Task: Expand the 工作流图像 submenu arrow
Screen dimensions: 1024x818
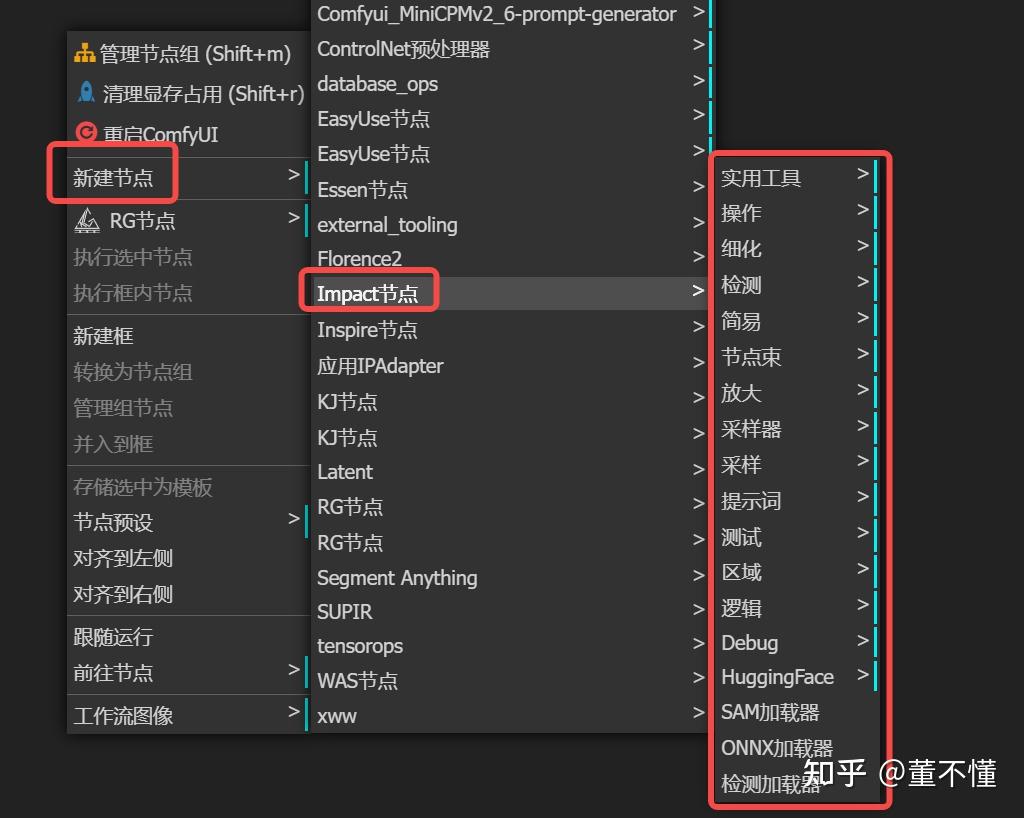Action: pos(294,712)
